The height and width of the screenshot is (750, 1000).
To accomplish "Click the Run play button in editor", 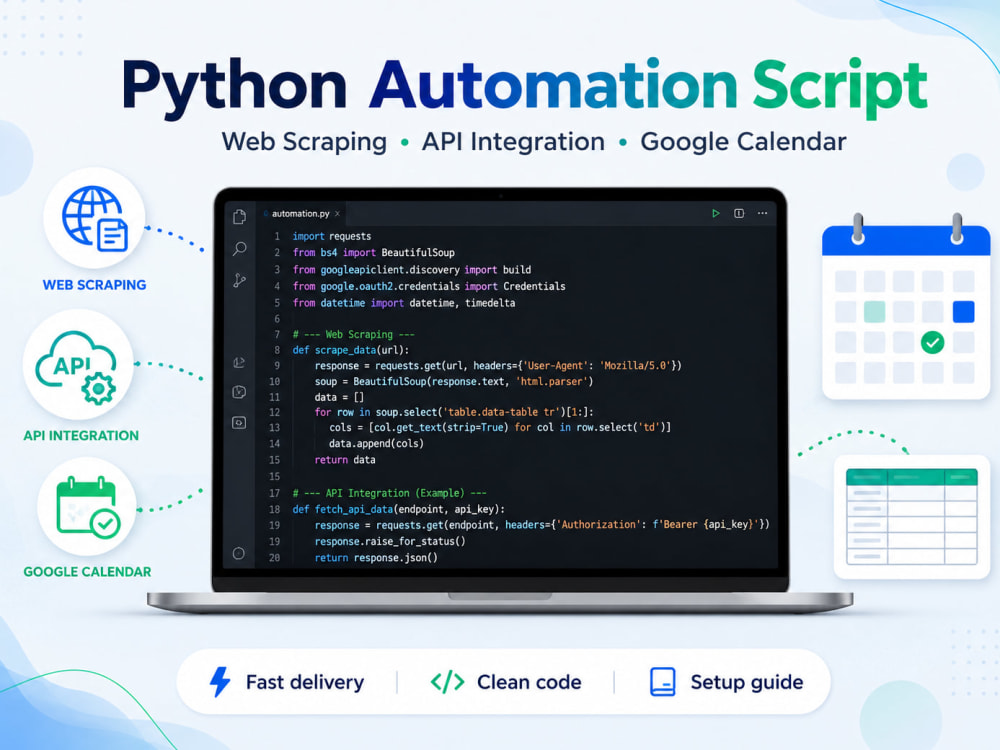I will 716,213.
